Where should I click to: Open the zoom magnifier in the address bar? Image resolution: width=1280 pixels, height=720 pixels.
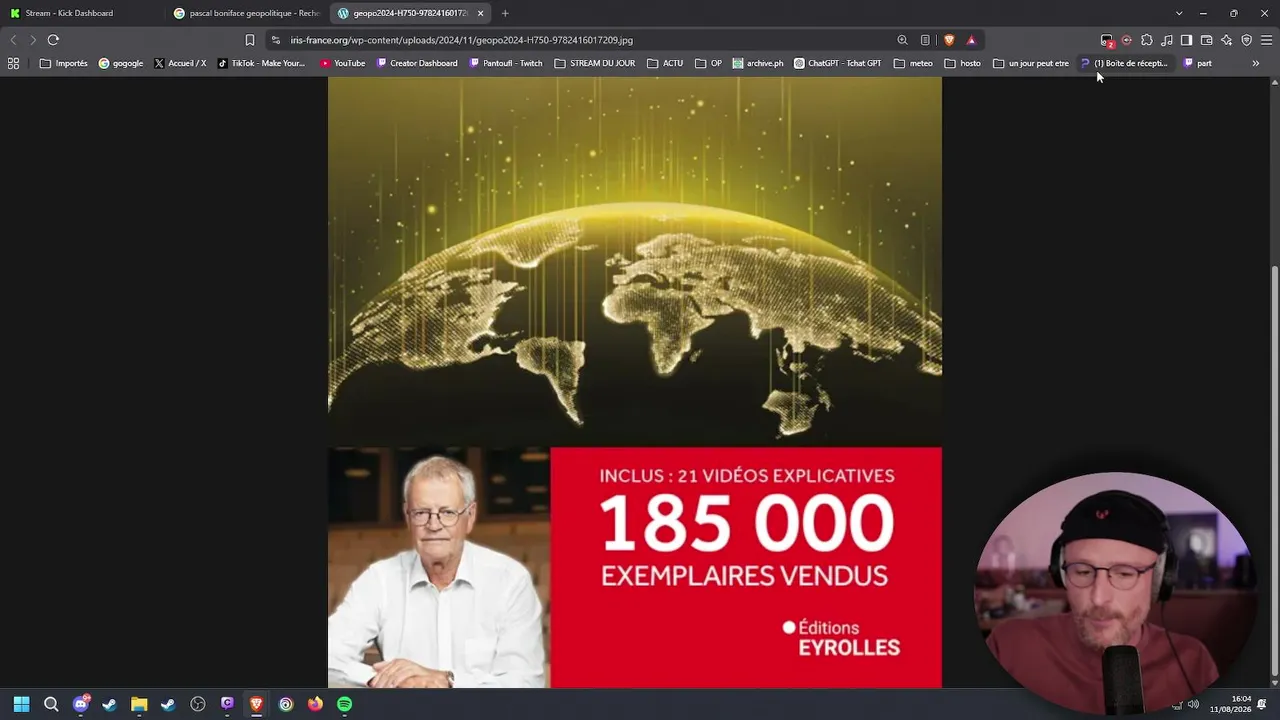(x=902, y=40)
